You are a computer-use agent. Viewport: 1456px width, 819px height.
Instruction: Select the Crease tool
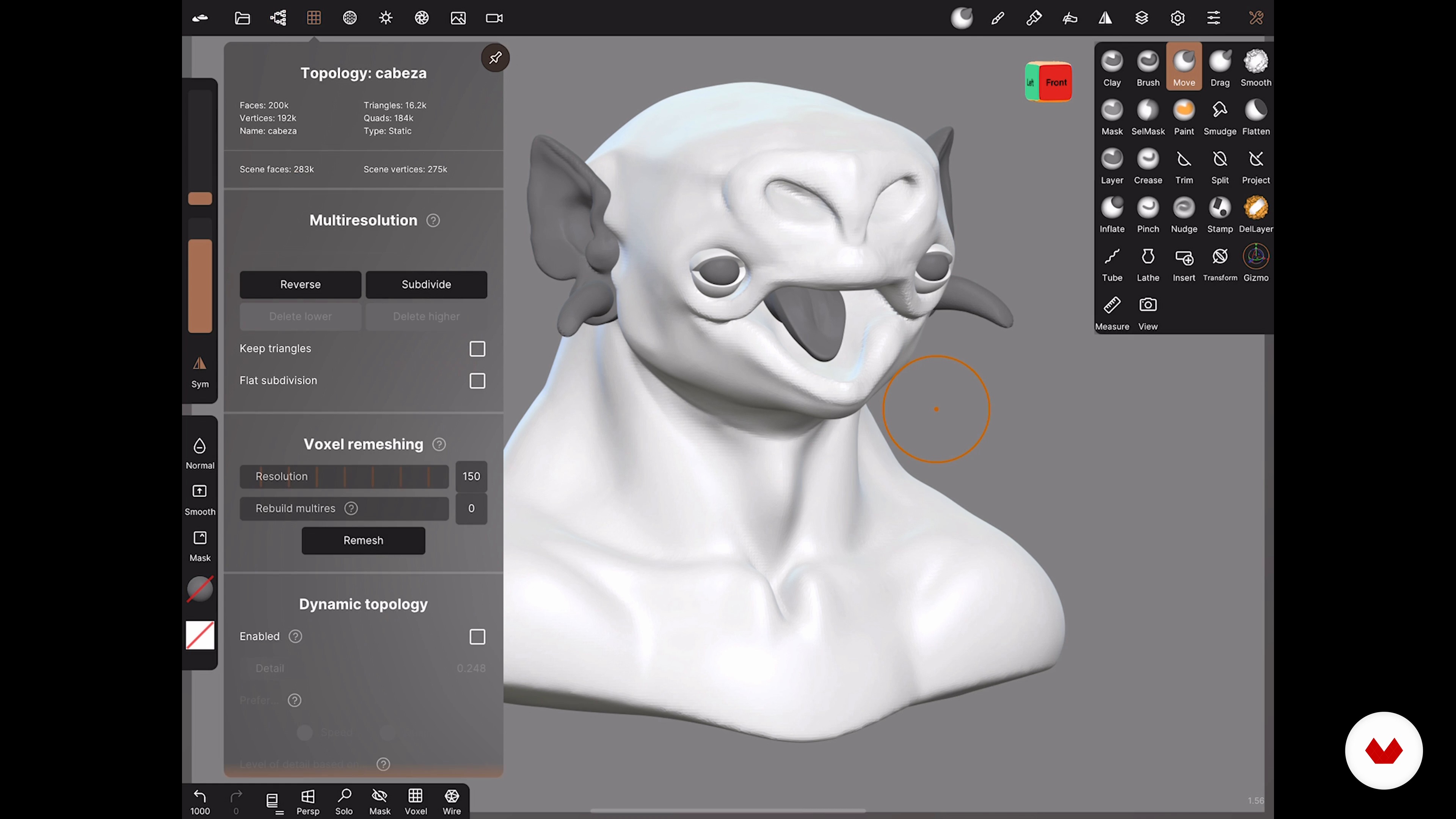[1147, 165]
